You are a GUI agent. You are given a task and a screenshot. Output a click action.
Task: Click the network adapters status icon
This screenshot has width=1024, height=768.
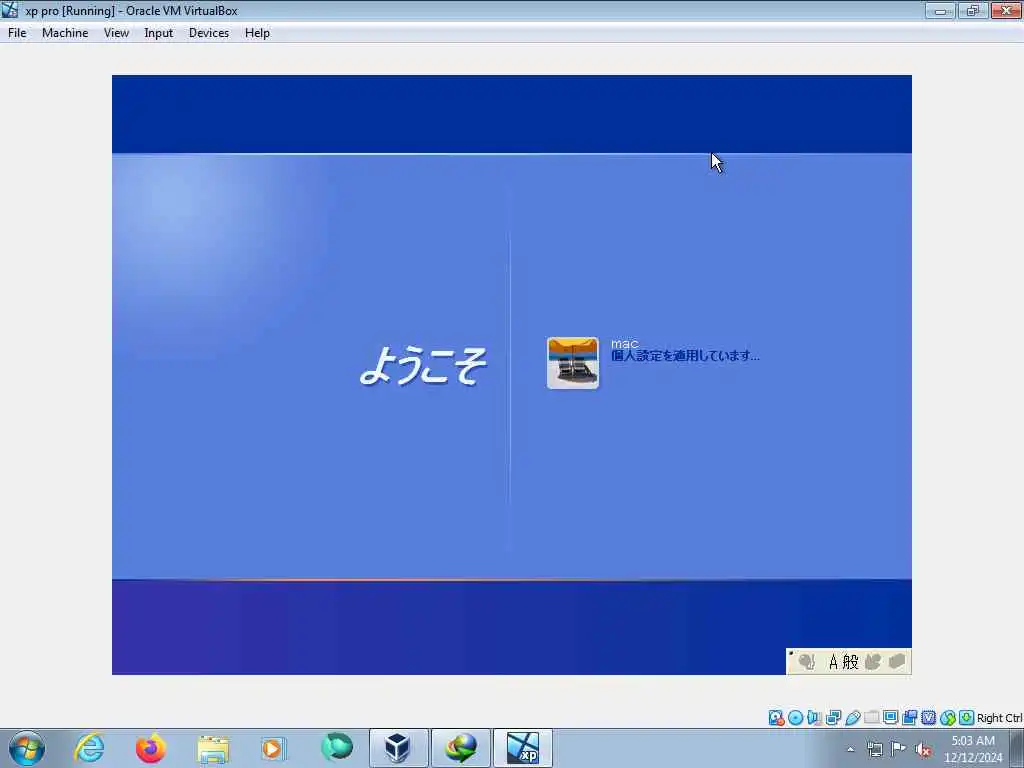pyautogui.click(x=833, y=718)
